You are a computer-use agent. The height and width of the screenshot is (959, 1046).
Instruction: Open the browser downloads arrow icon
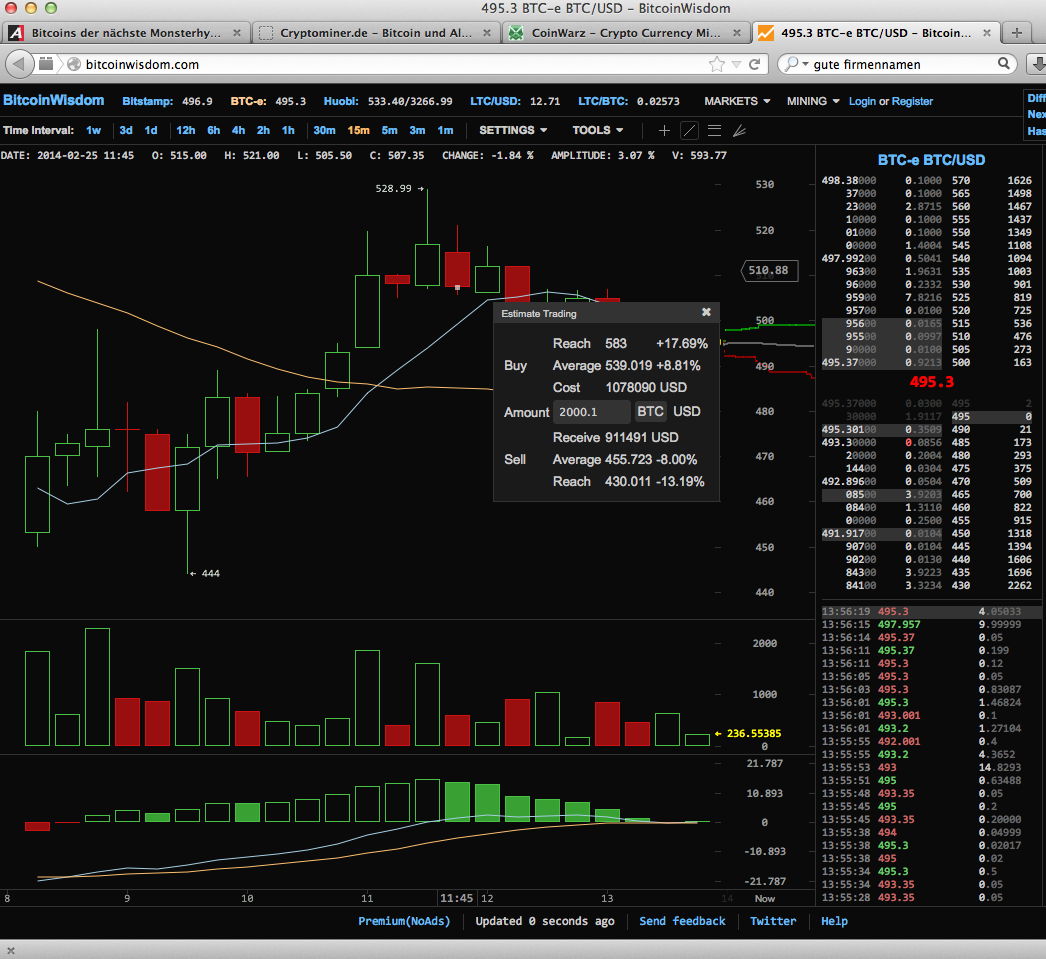(x=1037, y=64)
